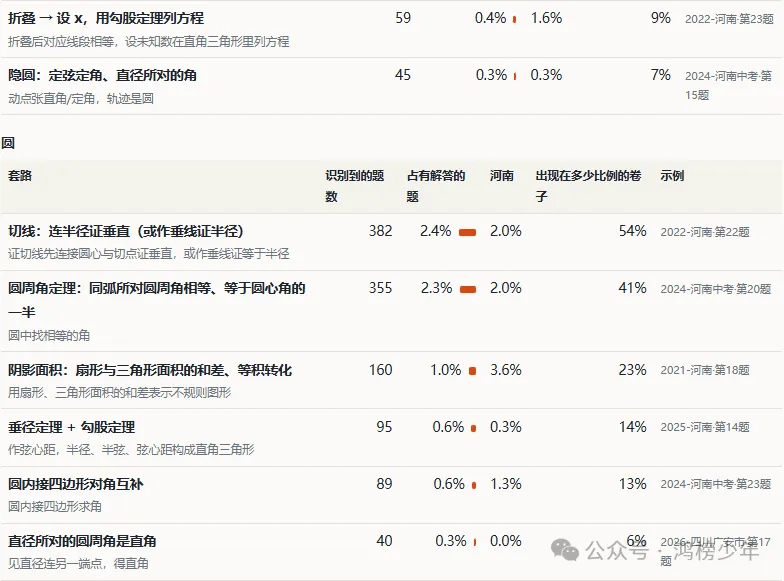
Task: Click count 59 in 折叠 row
Action: point(403,18)
